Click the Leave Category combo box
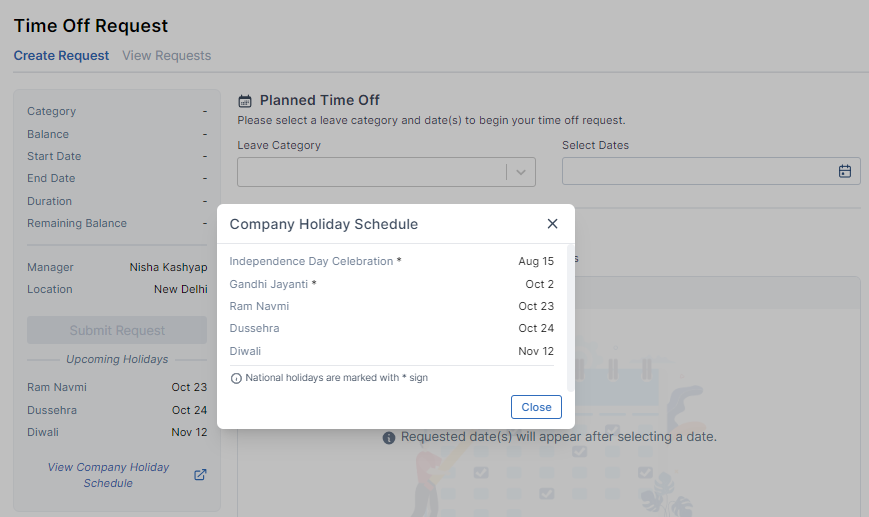 click(386, 172)
